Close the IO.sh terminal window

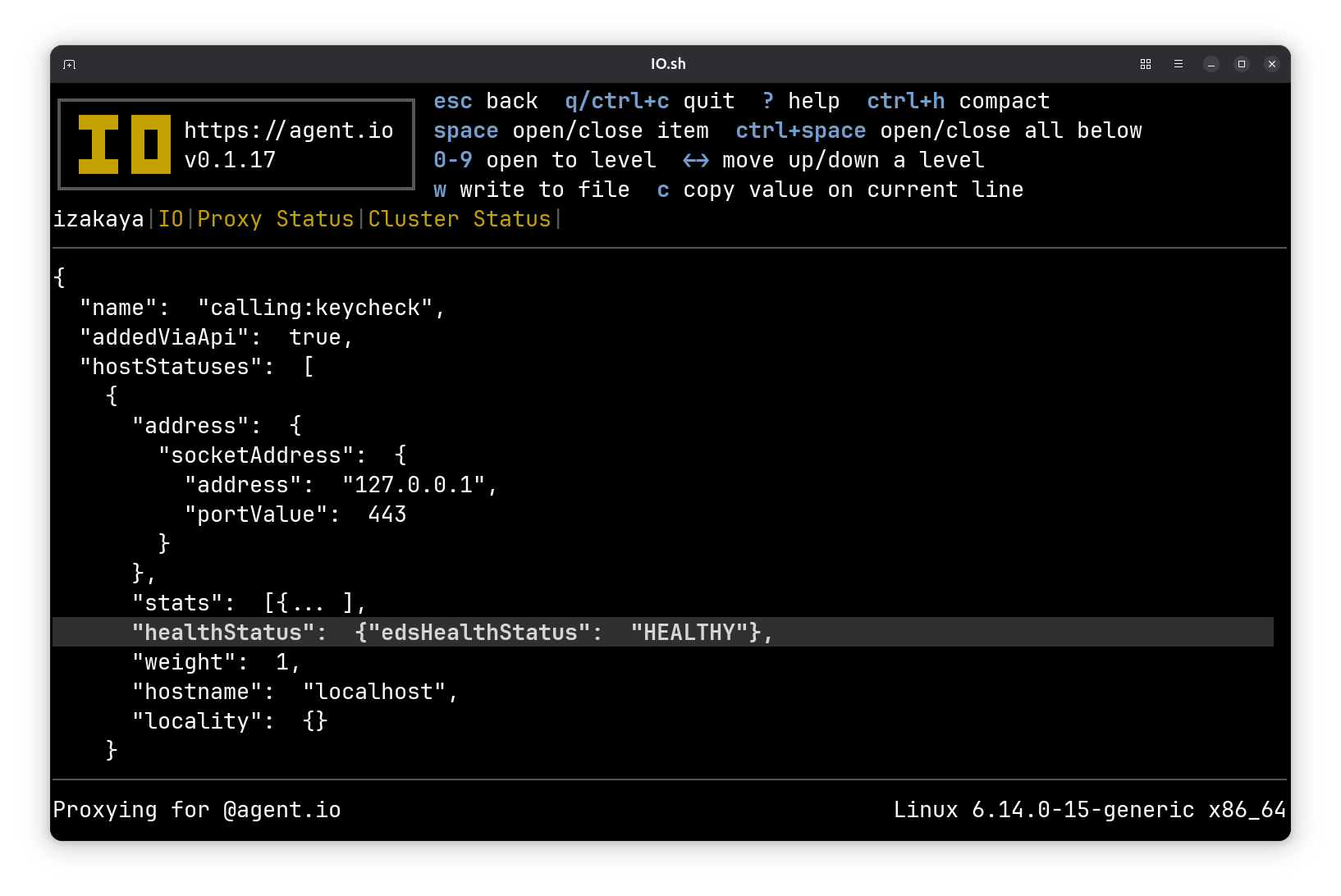click(1272, 64)
